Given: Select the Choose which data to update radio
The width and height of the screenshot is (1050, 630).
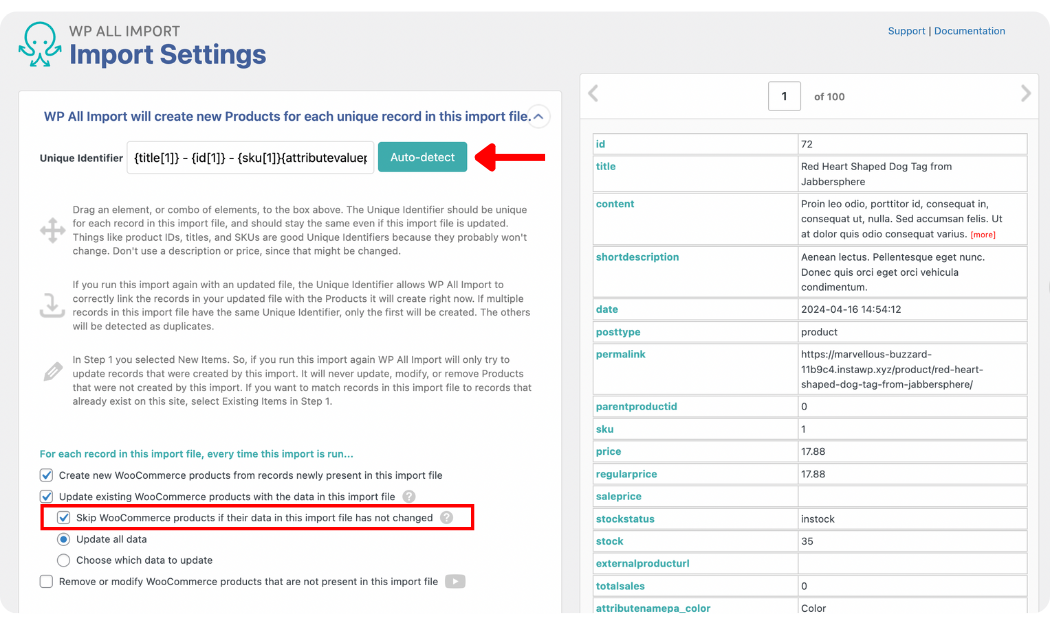Looking at the screenshot, I should [x=64, y=560].
